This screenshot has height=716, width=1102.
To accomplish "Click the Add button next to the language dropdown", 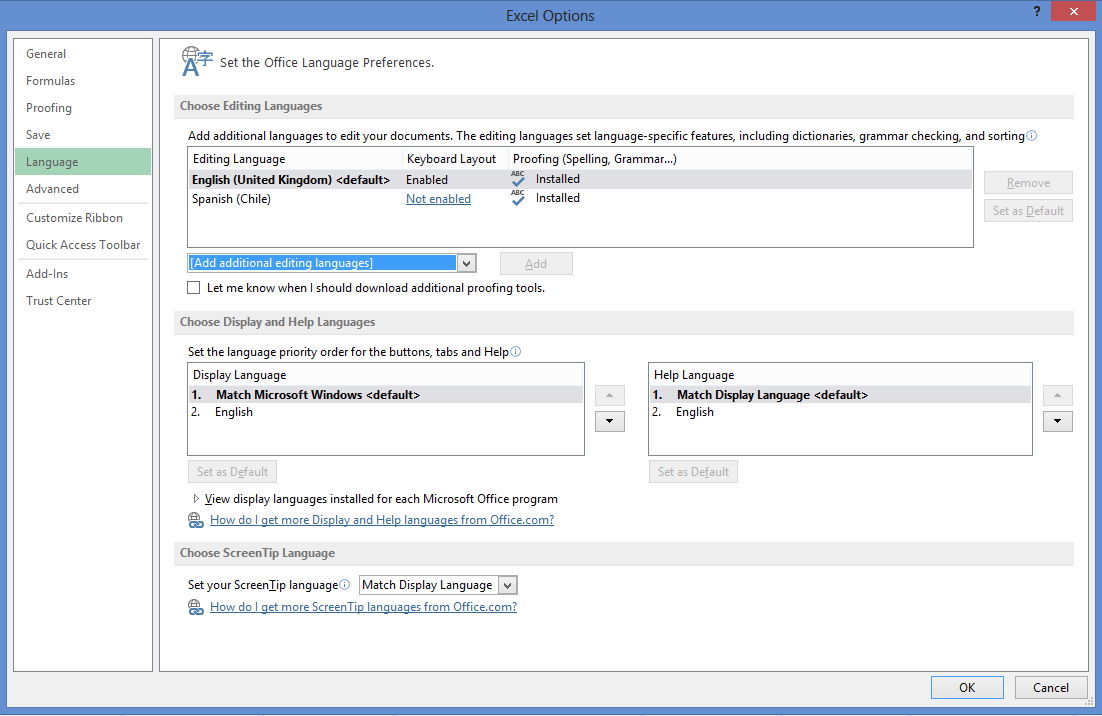I will pos(536,263).
